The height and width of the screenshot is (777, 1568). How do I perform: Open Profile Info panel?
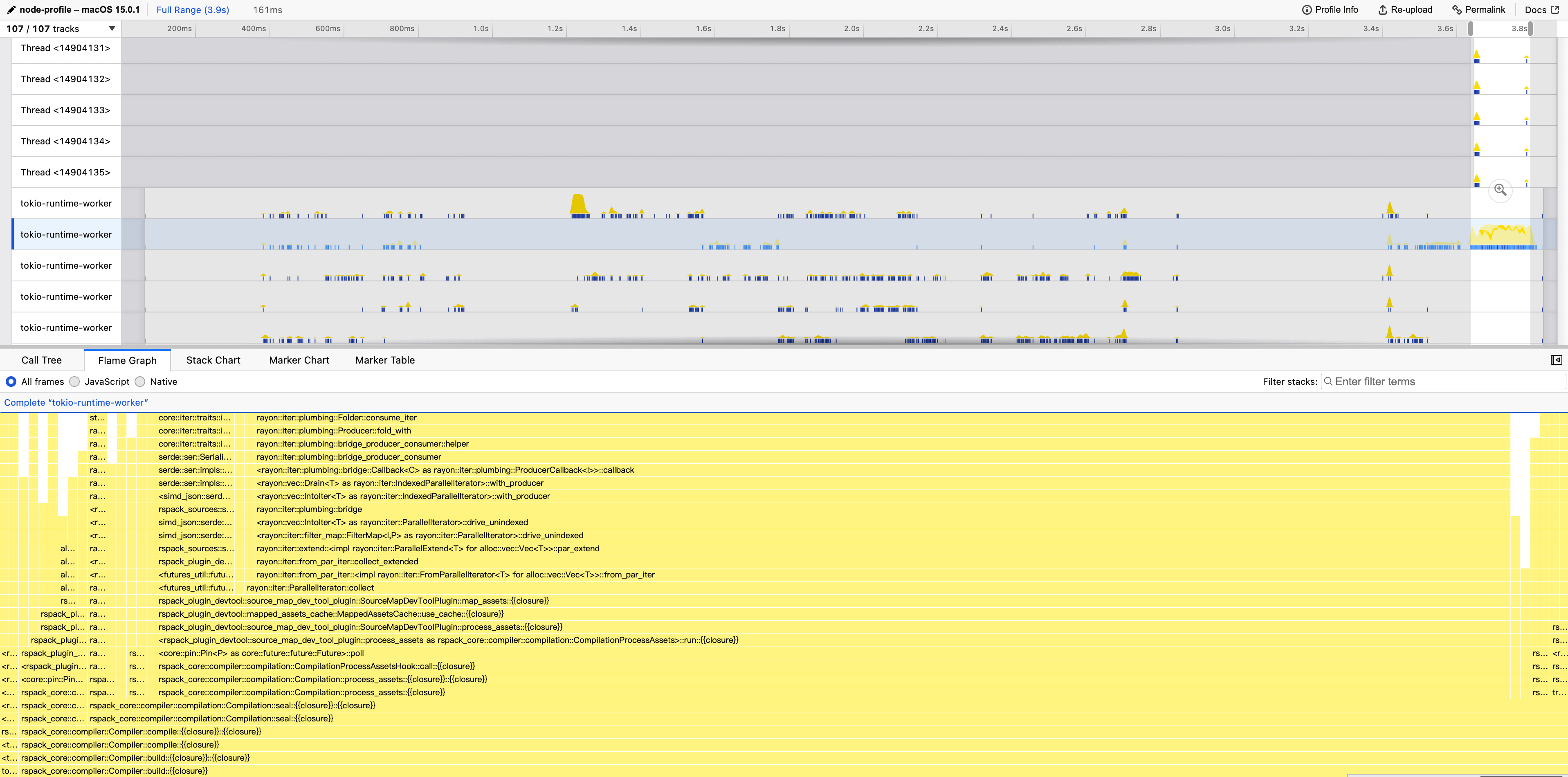coord(1330,10)
